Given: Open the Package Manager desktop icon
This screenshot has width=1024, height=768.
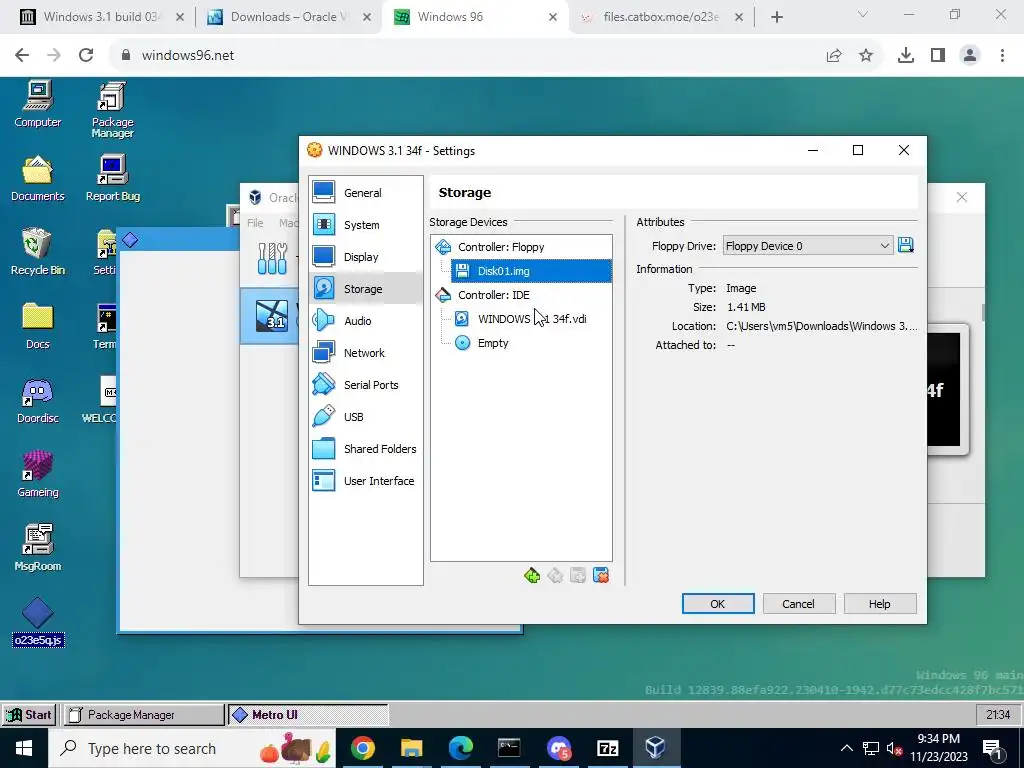Looking at the screenshot, I should tap(112, 110).
